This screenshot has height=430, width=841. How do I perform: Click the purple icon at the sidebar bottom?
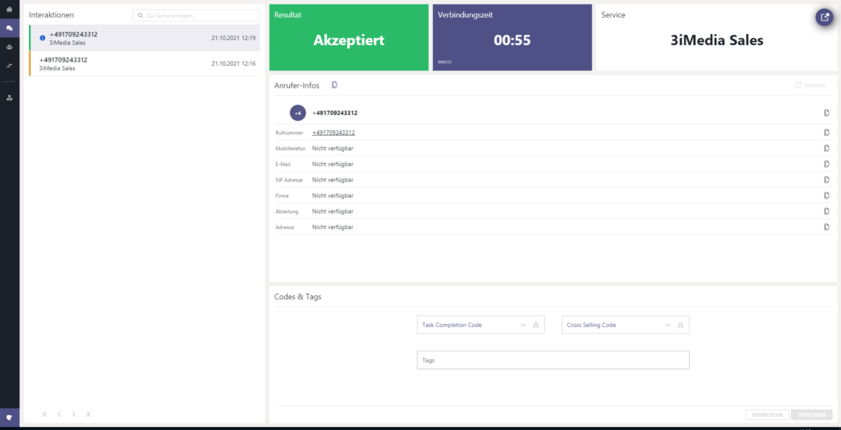click(9, 416)
